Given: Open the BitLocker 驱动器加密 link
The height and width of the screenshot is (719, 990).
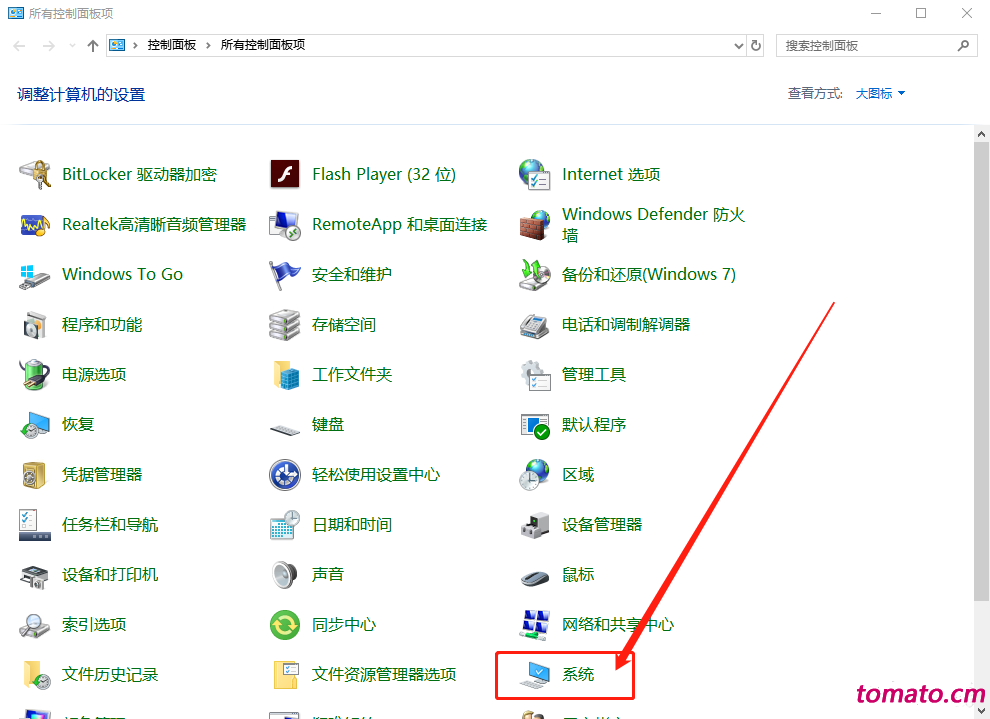Looking at the screenshot, I should [140, 174].
